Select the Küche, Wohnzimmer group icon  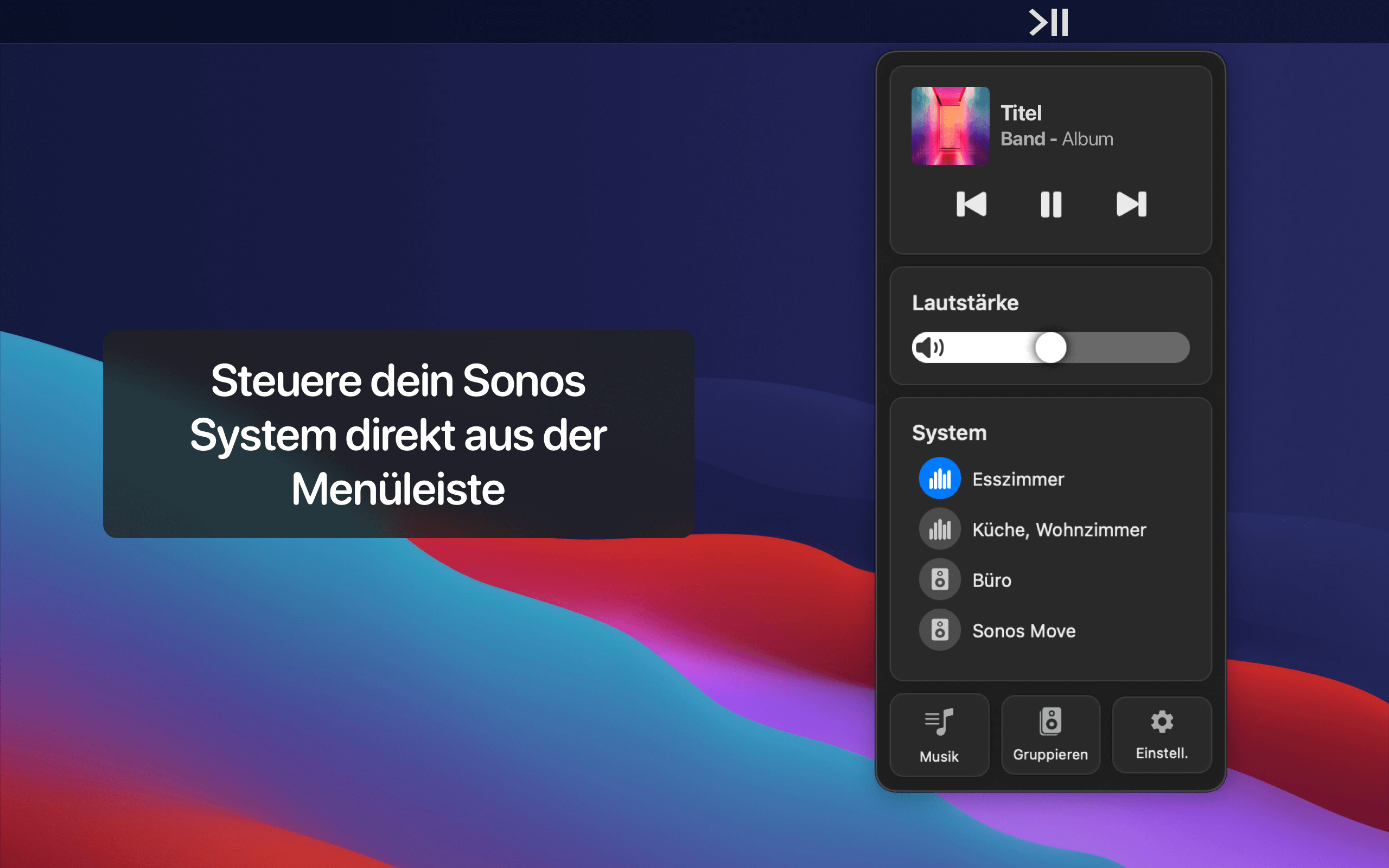tap(940, 529)
